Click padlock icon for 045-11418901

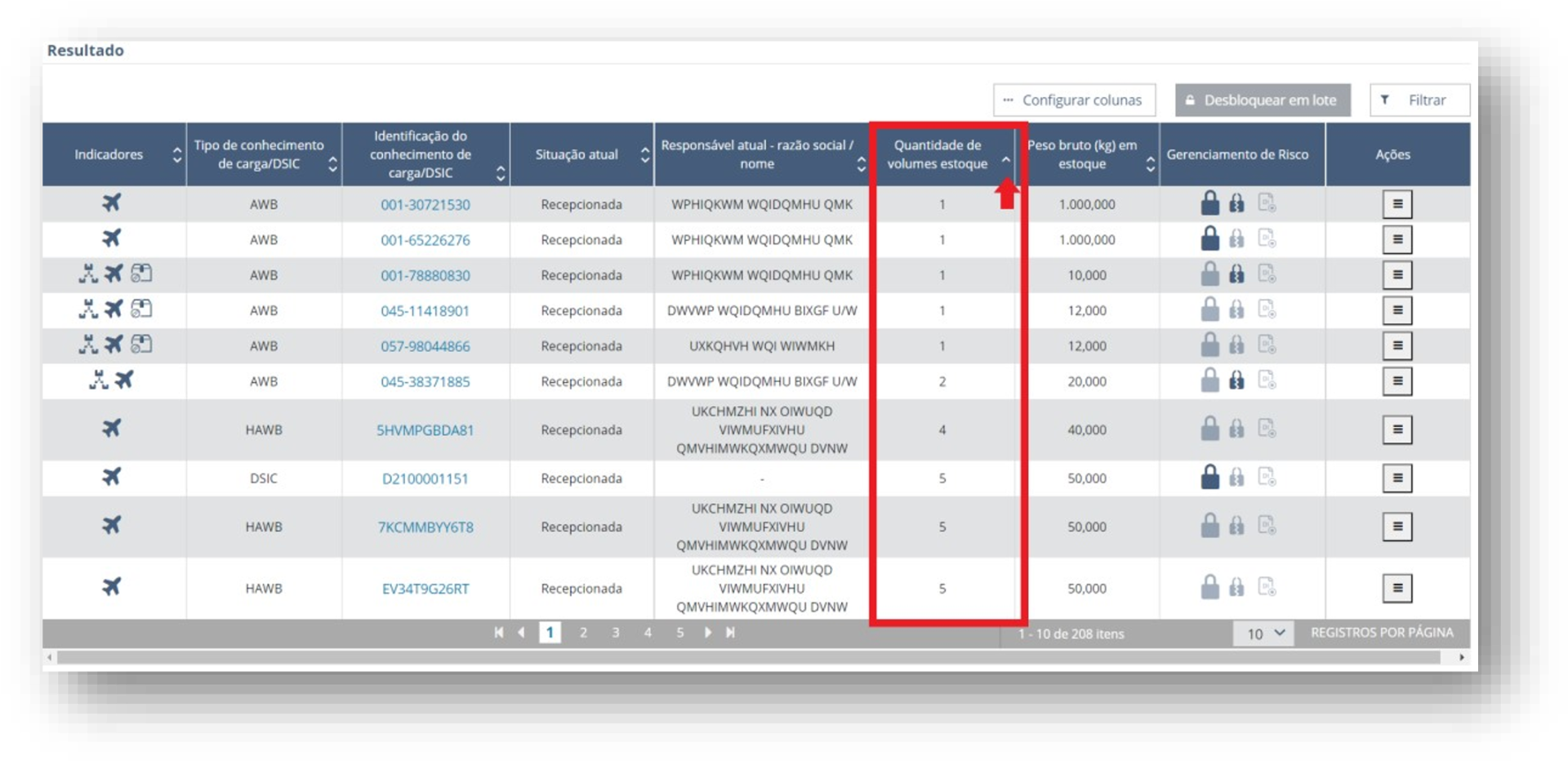pos(1210,309)
